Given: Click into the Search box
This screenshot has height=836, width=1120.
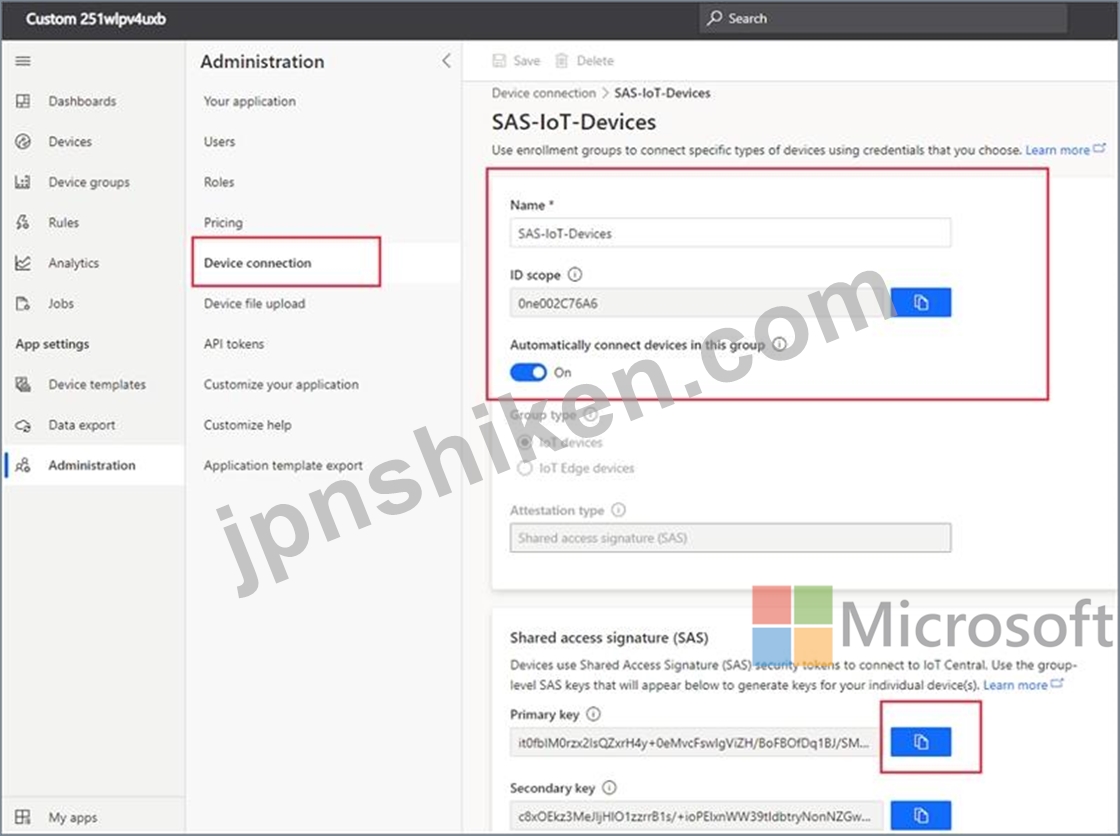Looking at the screenshot, I should point(883,19).
